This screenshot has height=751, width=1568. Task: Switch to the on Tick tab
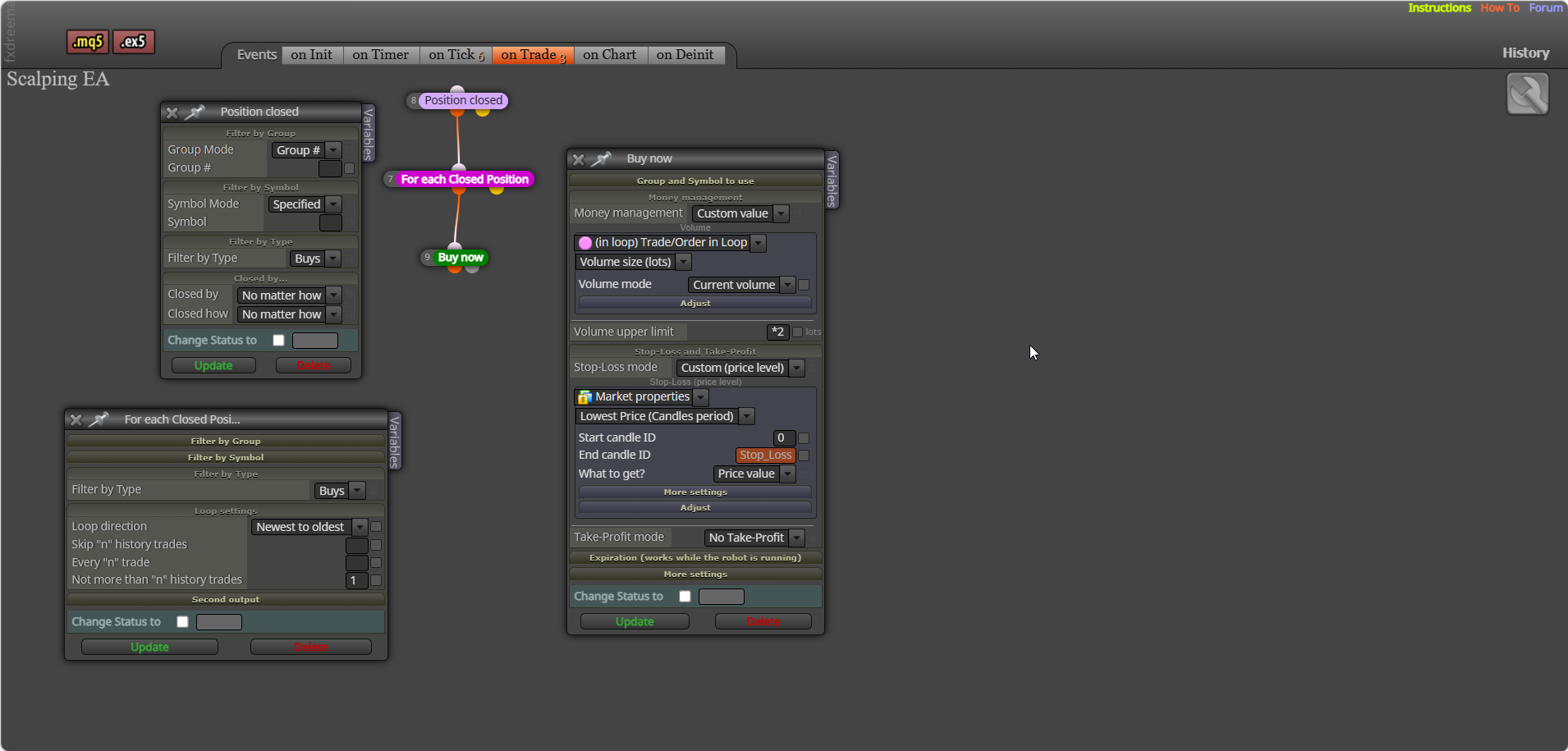click(x=456, y=55)
